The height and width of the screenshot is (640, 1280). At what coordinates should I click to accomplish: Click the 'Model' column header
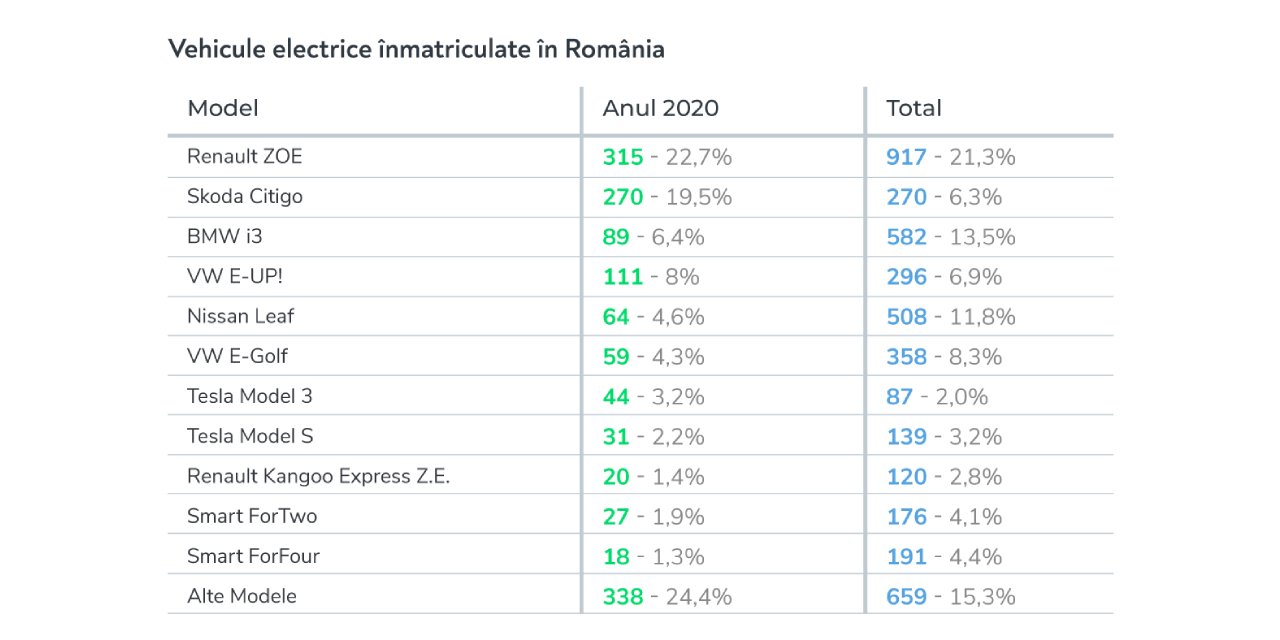(x=223, y=108)
